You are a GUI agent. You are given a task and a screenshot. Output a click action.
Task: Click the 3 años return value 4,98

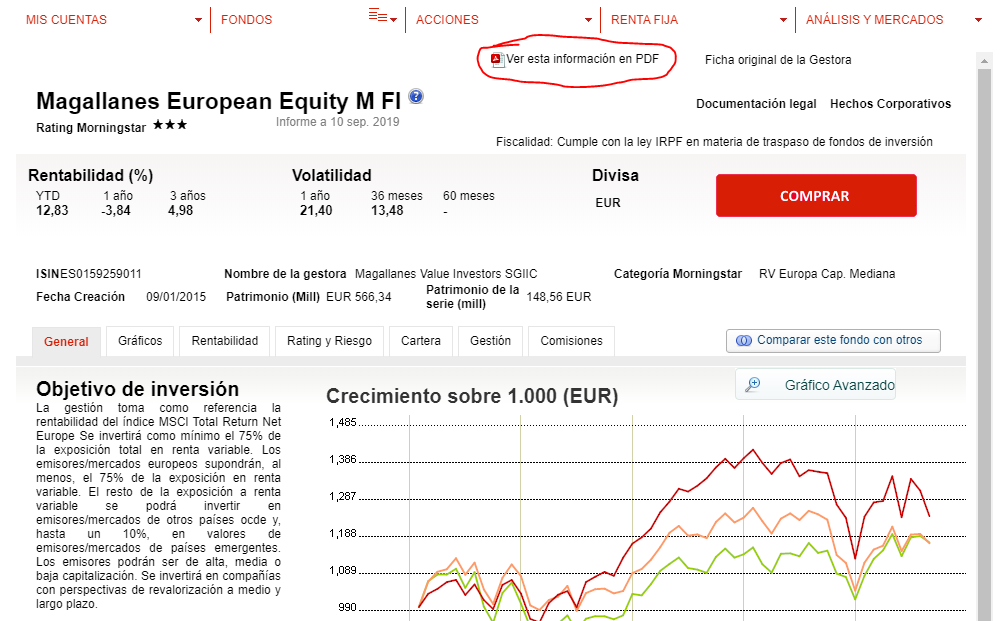(181, 211)
